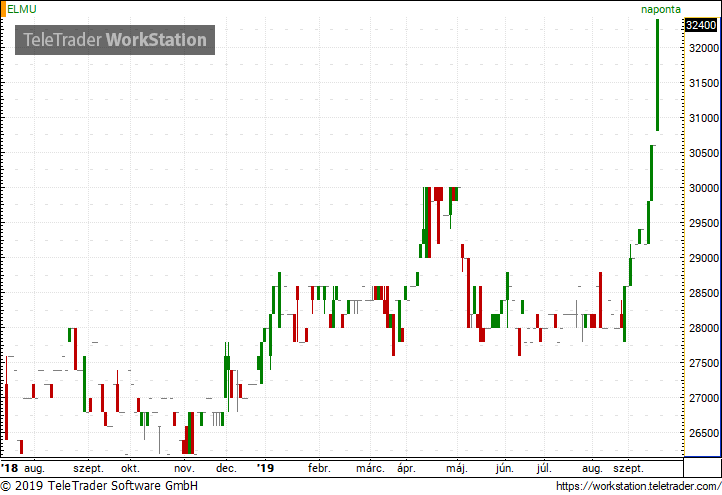The image size is (722, 495).
Task: Click the 'ápr.' month label
Action: (406, 469)
